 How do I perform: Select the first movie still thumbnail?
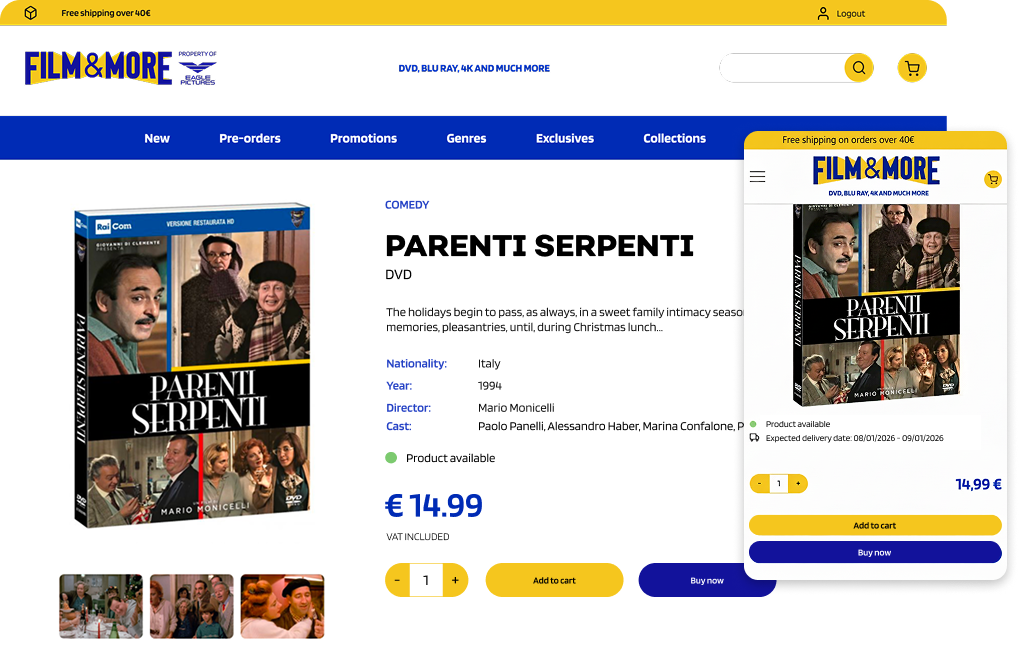[101, 606]
